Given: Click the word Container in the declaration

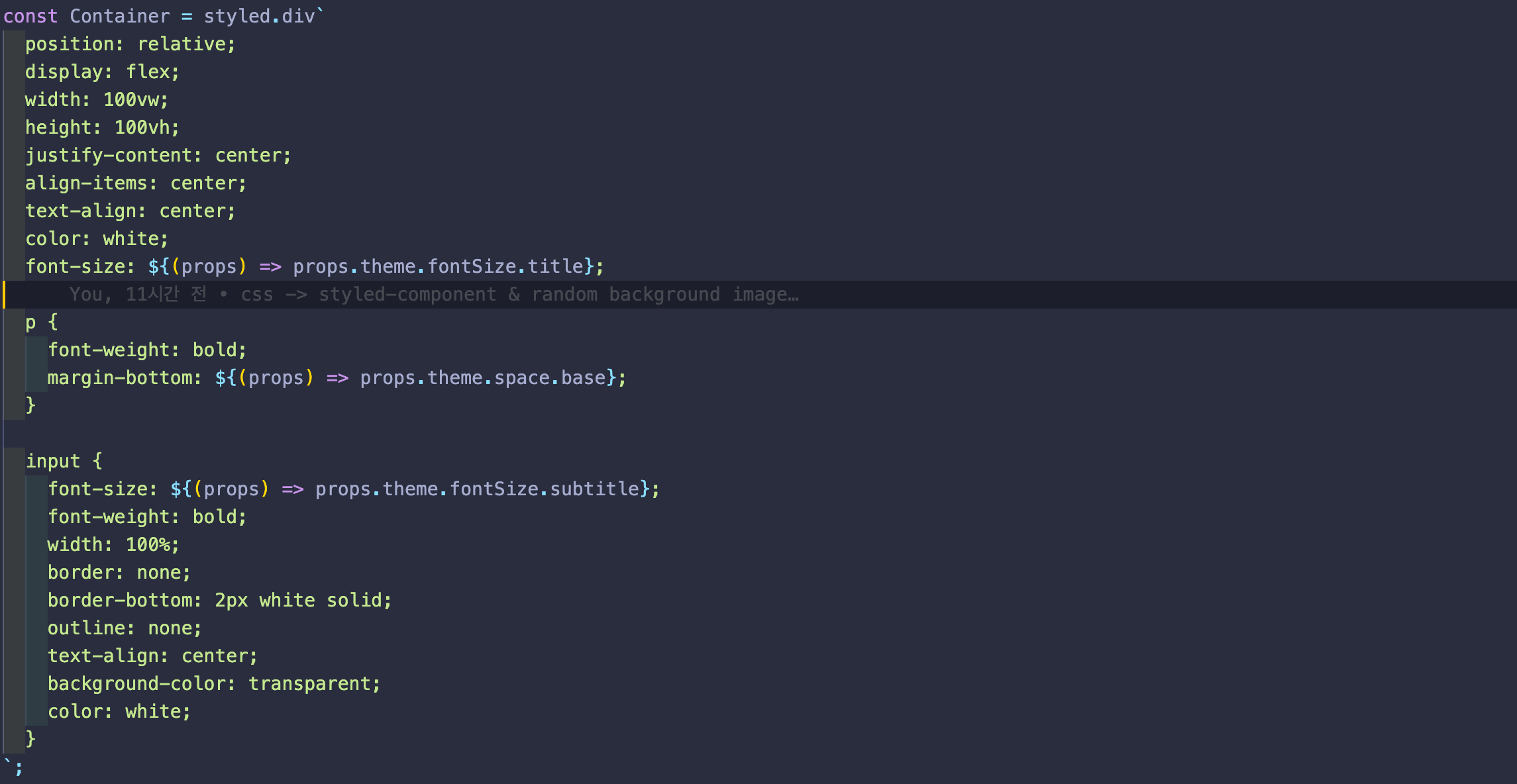Looking at the screenshot, I should pos(119,17).
